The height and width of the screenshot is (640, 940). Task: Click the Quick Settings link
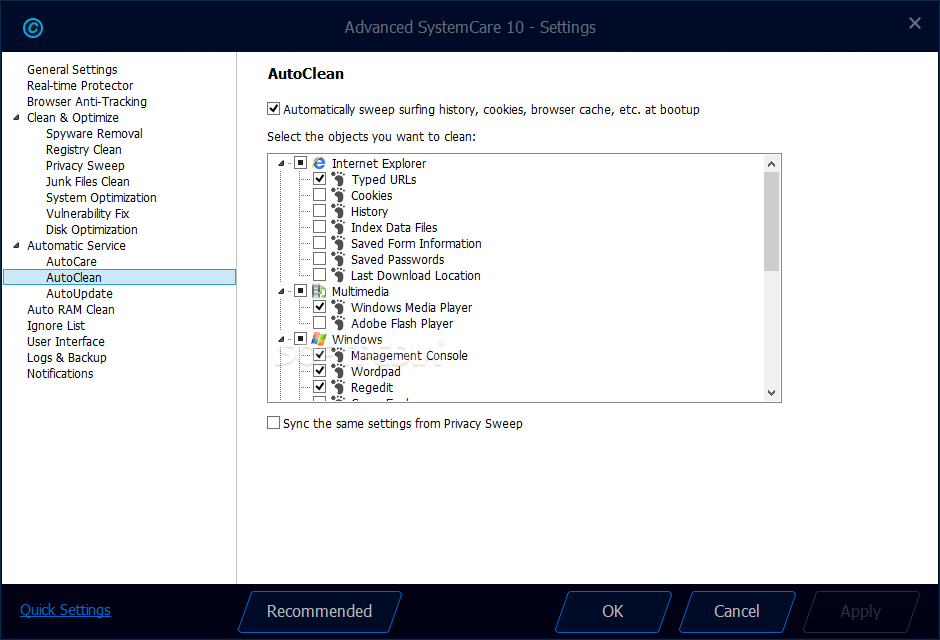(65, 609)
